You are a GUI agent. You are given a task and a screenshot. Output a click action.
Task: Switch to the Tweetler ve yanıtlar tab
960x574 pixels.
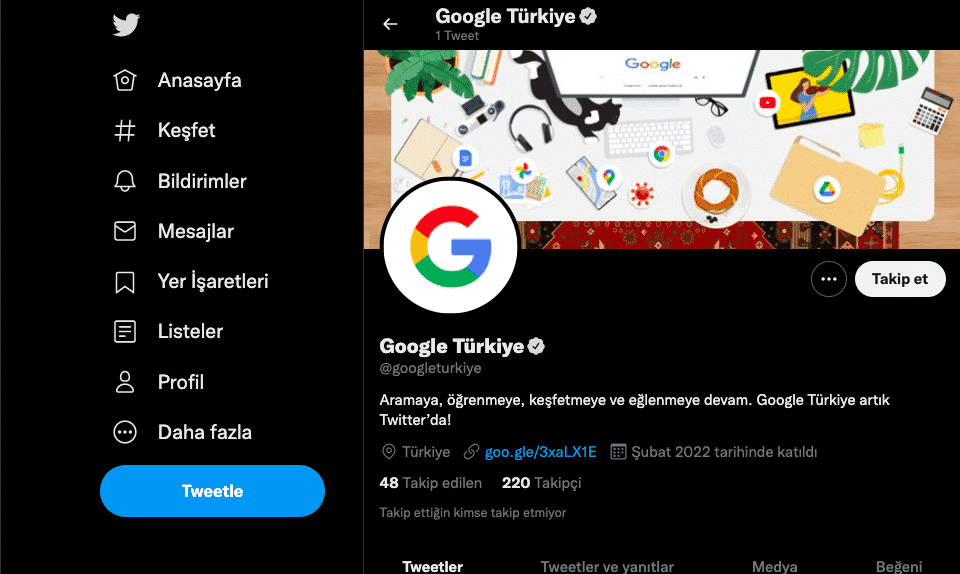pyautogui.click(x=607, y=566)
